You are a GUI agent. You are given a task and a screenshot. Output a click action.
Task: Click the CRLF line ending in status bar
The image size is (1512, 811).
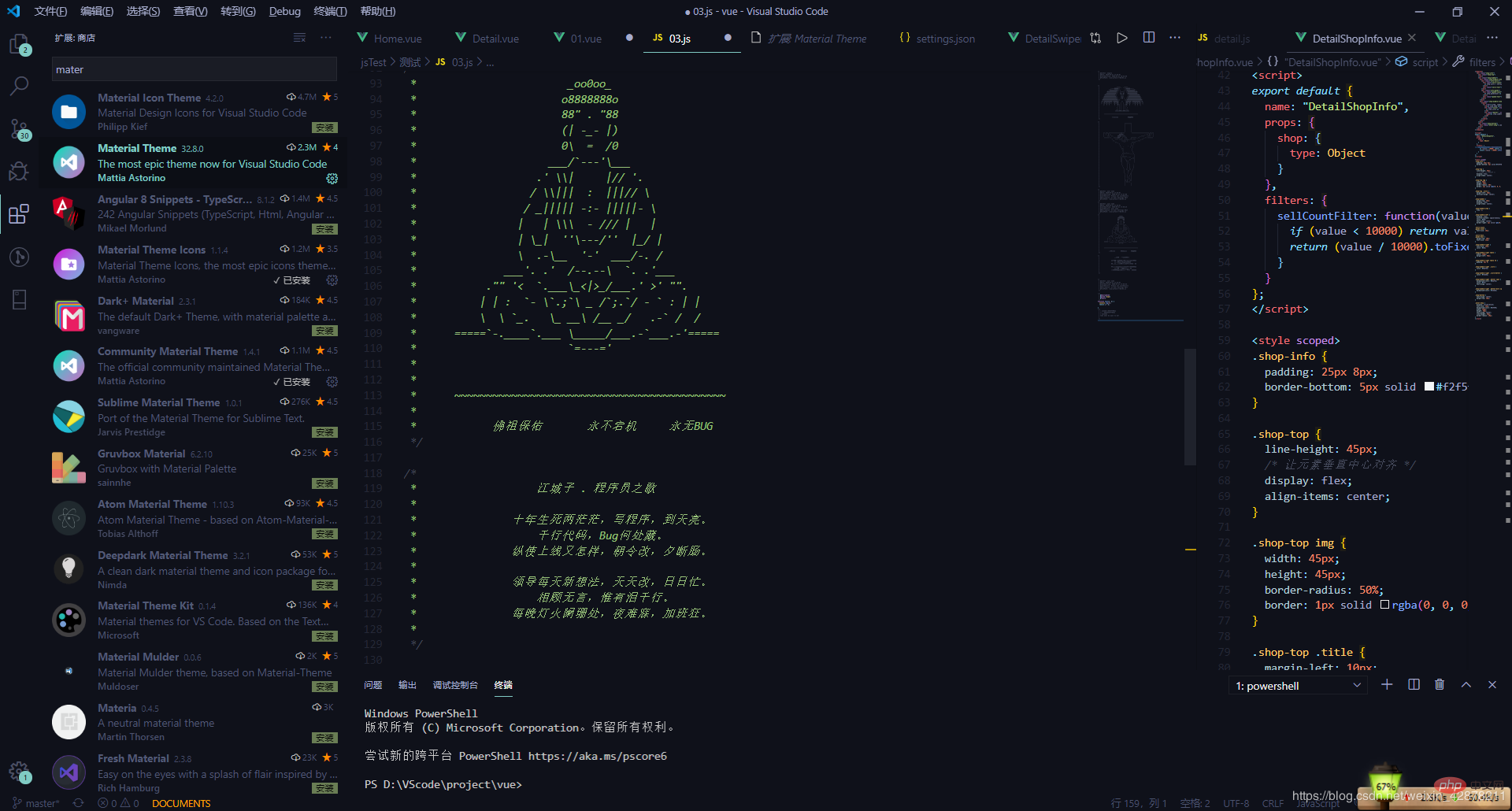point(1273,803)
